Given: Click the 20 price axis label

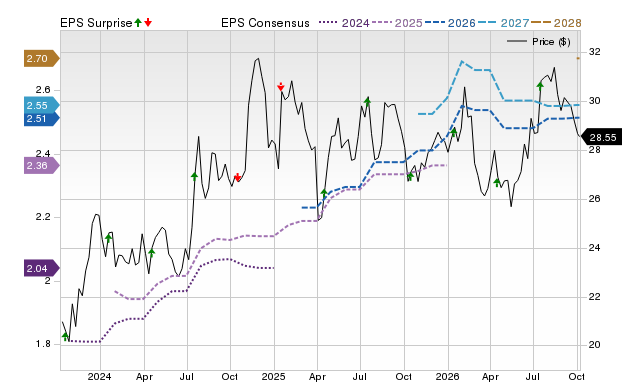Looking at the screenshot, I should tap(595, 345).
